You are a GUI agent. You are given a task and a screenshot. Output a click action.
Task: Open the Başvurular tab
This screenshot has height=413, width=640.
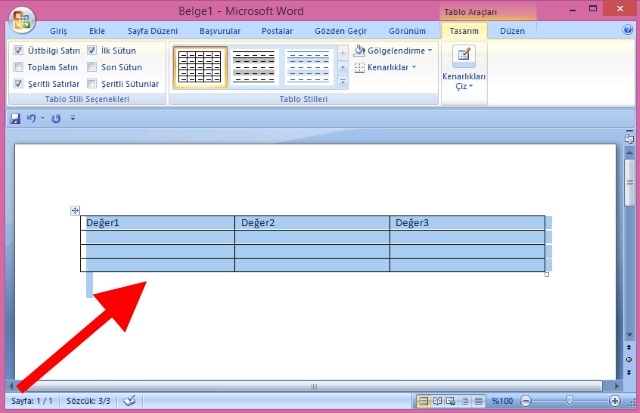pos(220,31)
